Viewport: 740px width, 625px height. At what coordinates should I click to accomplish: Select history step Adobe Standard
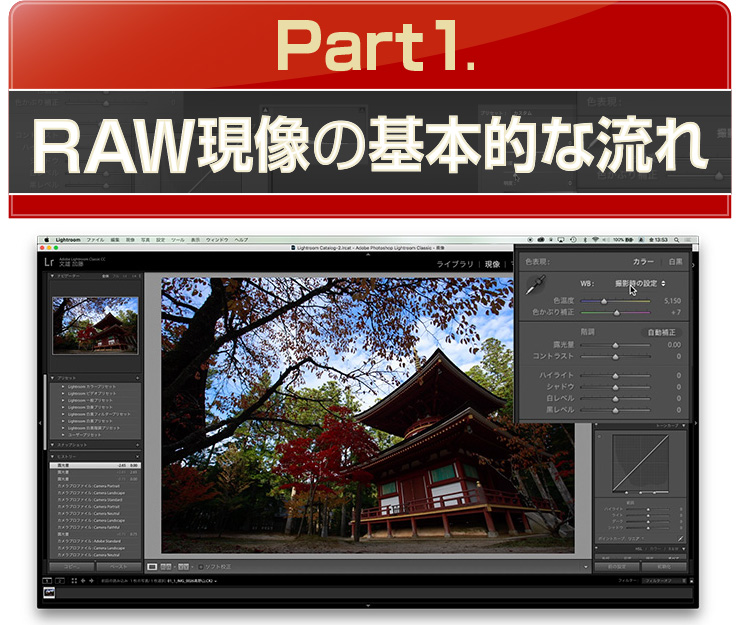coord(95,541)
